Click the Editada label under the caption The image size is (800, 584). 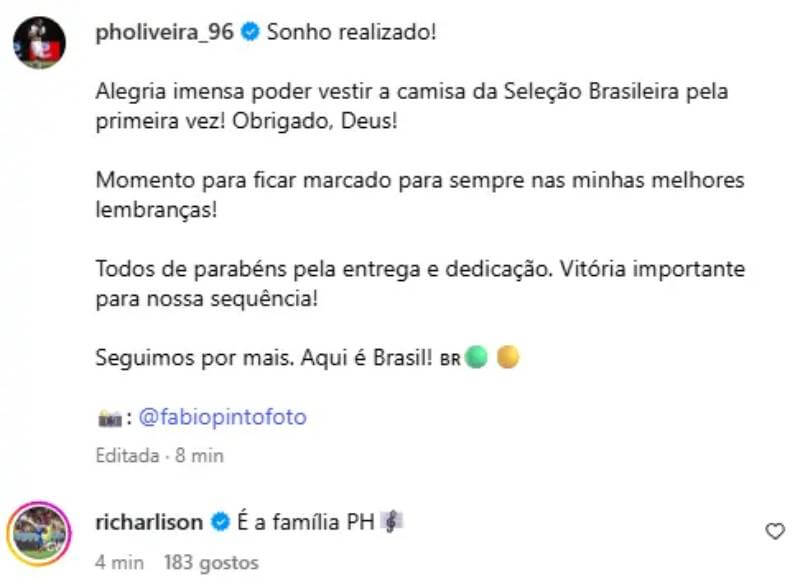126,455
